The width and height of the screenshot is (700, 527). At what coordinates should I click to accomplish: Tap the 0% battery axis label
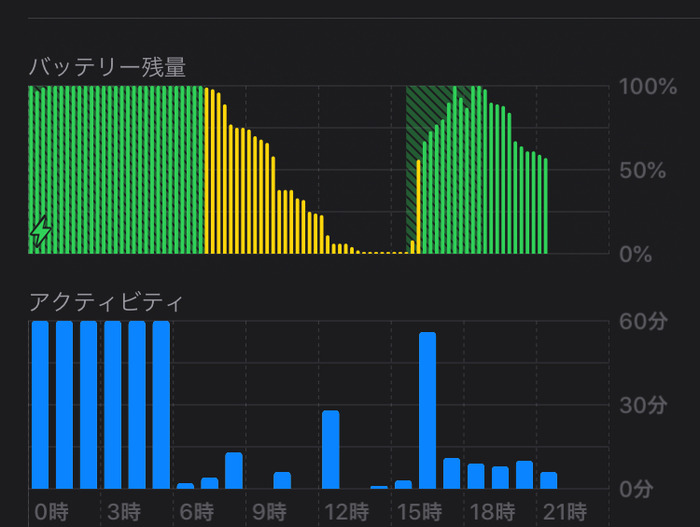coord(636,255)
